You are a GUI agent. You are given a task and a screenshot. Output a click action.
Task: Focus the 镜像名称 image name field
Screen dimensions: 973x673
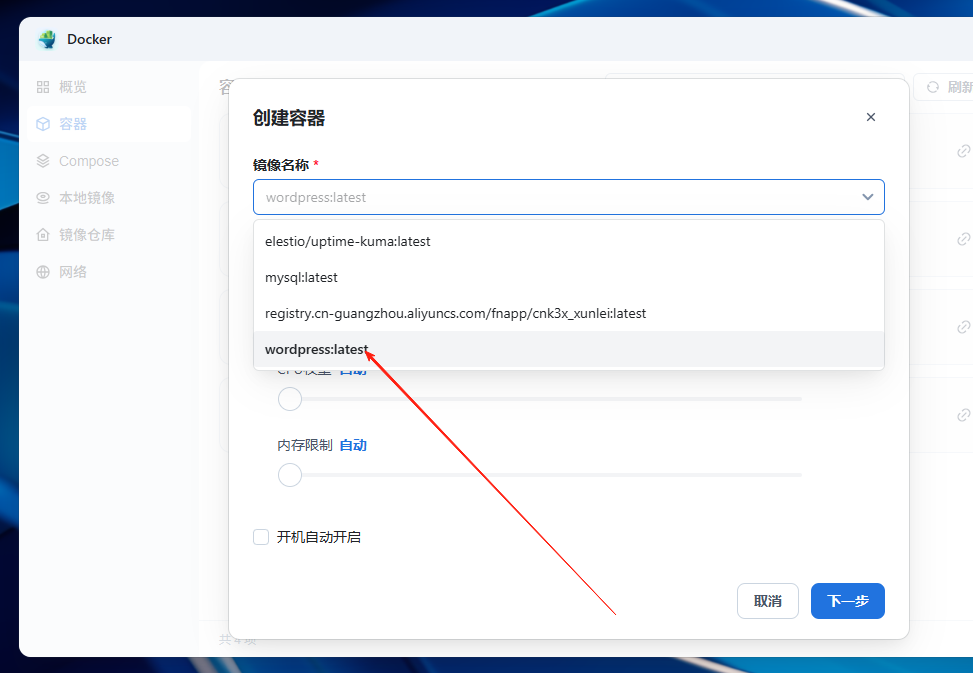coord(568,197)
